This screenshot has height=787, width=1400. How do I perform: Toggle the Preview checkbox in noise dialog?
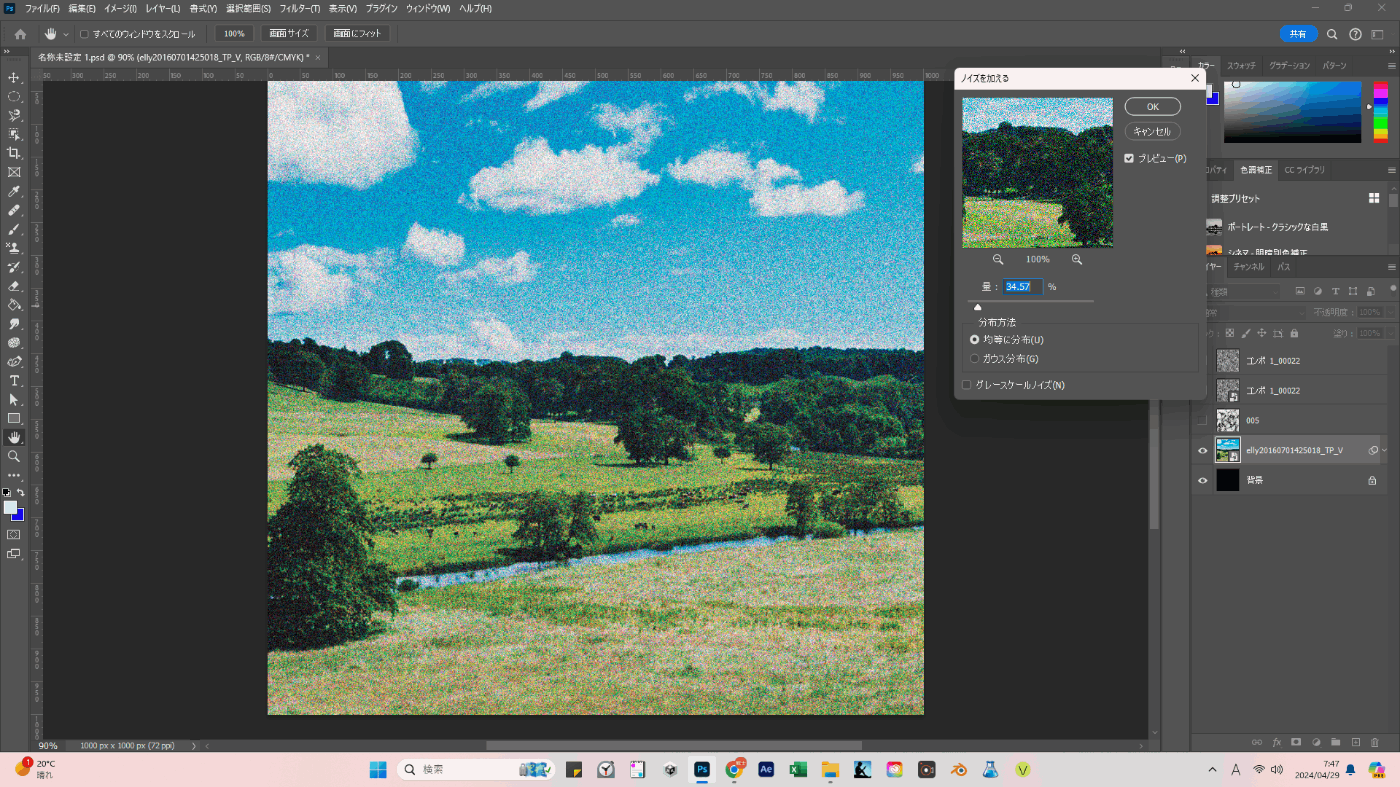coord(1129,158)
